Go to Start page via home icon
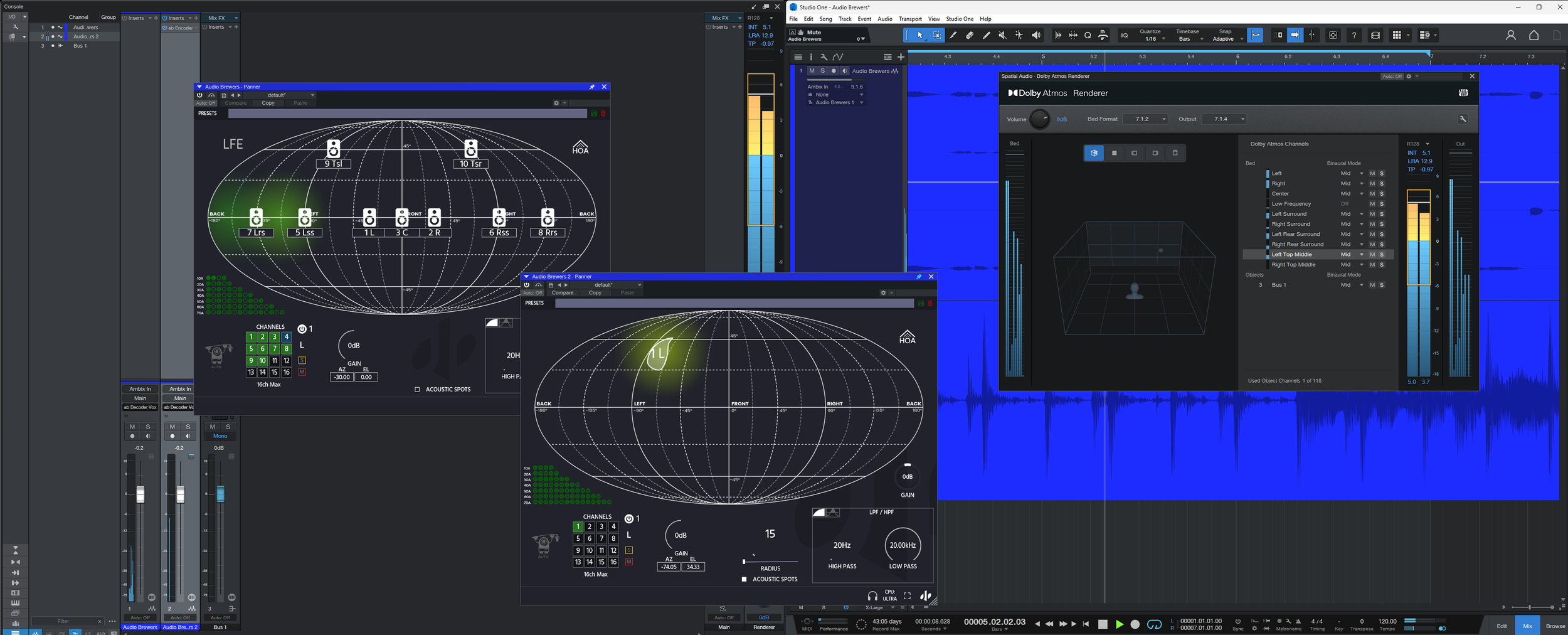Image resolution: width=1568 pixels, height=635 pixels. point(1534,36)
